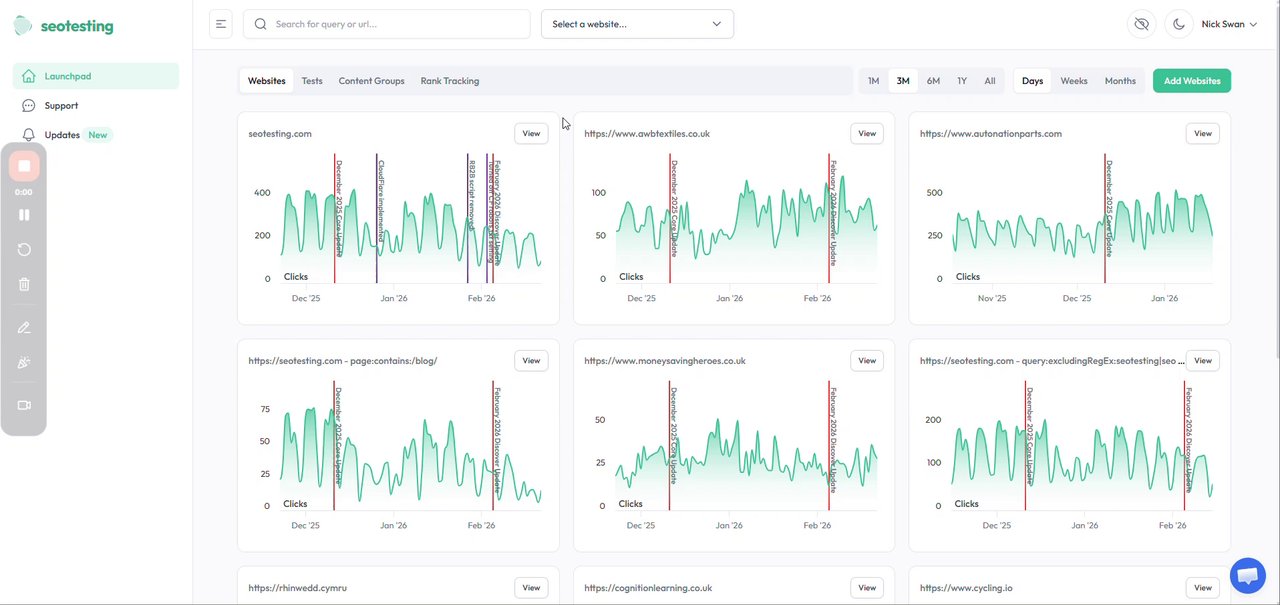1280x605 pixels.
Task: Collapse the sidebar with the menu icon
Action: (x=221, y=24)
